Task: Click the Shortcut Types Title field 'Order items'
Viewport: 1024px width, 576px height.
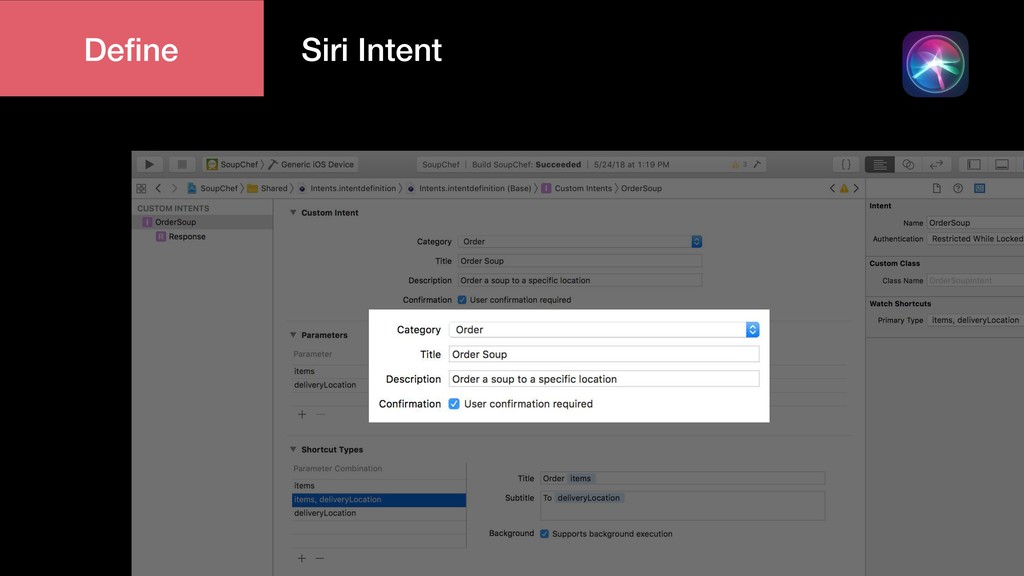Action: pos(682,478)
